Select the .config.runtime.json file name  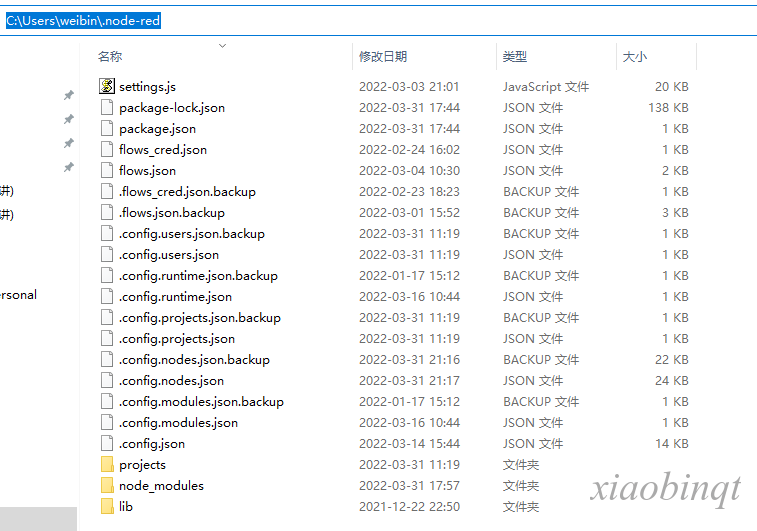click(175, 297)
